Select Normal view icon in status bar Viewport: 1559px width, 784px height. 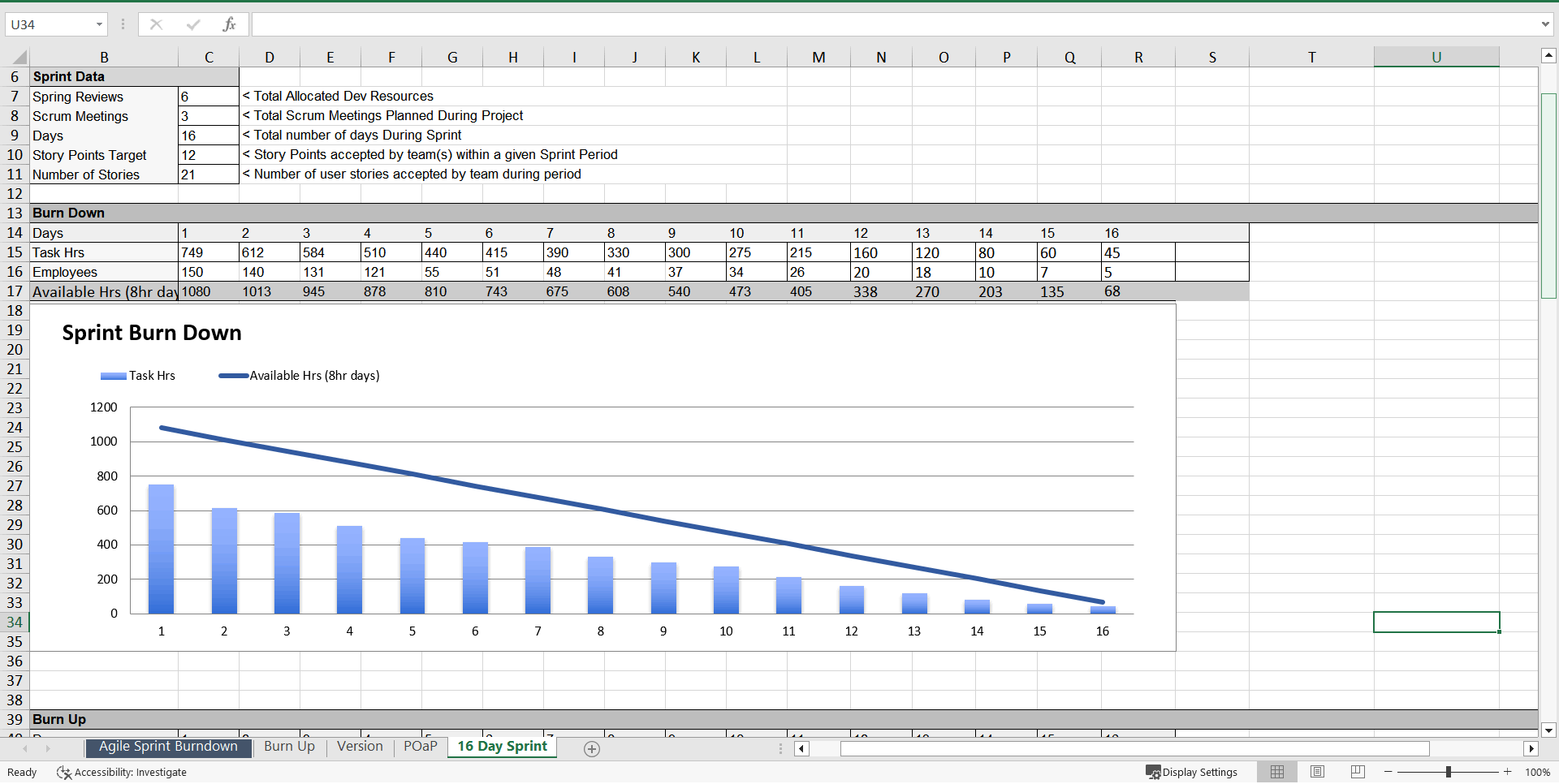(x=1276, y=771)
